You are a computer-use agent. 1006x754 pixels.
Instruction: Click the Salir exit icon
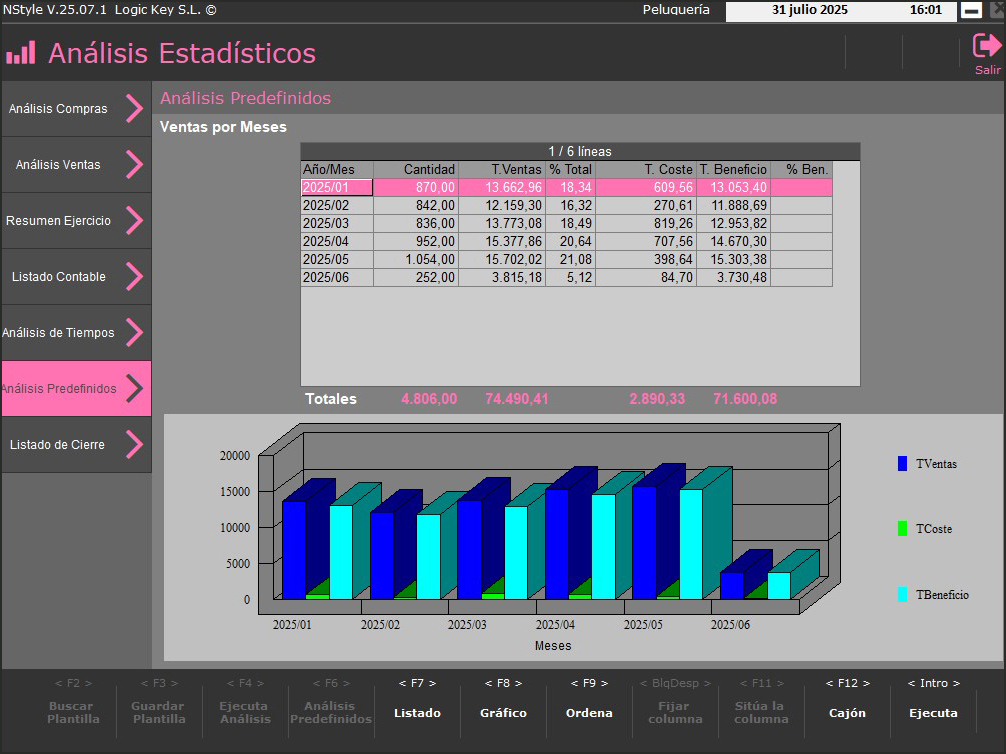coord(986,47)
